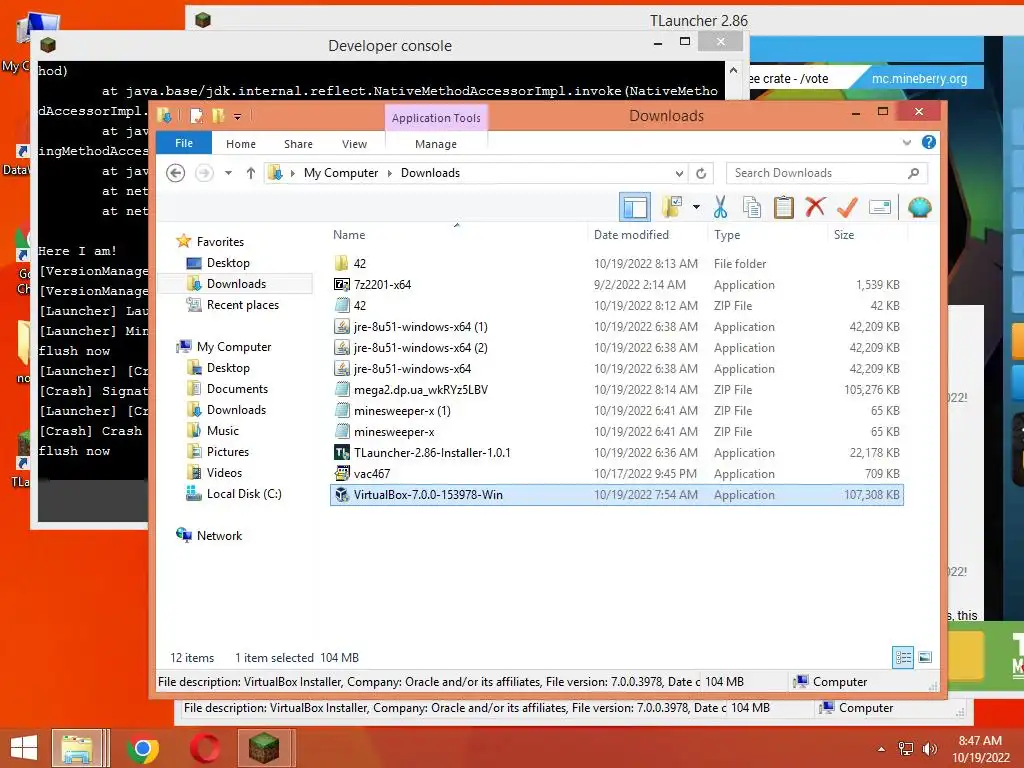Click the search magnifier icon

[x=913, y=173]
